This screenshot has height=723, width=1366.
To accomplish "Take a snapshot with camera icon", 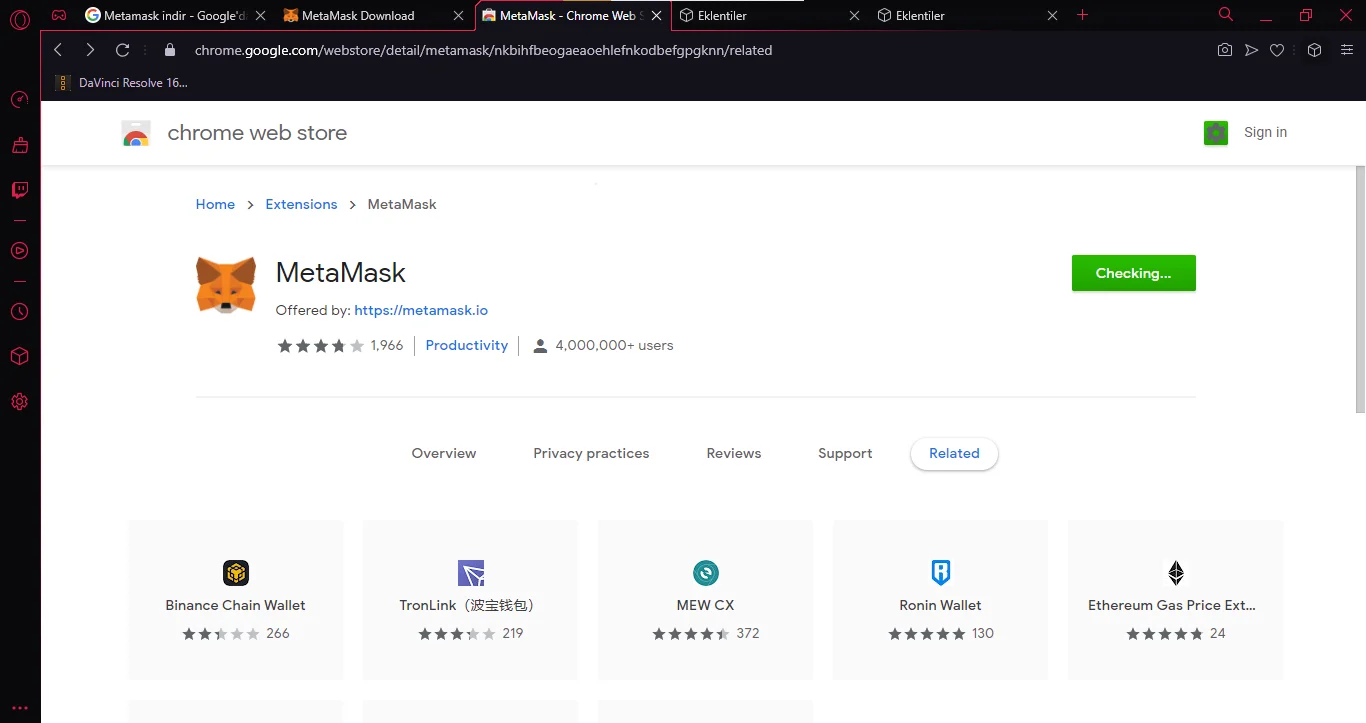I will tap(1225, 50).
